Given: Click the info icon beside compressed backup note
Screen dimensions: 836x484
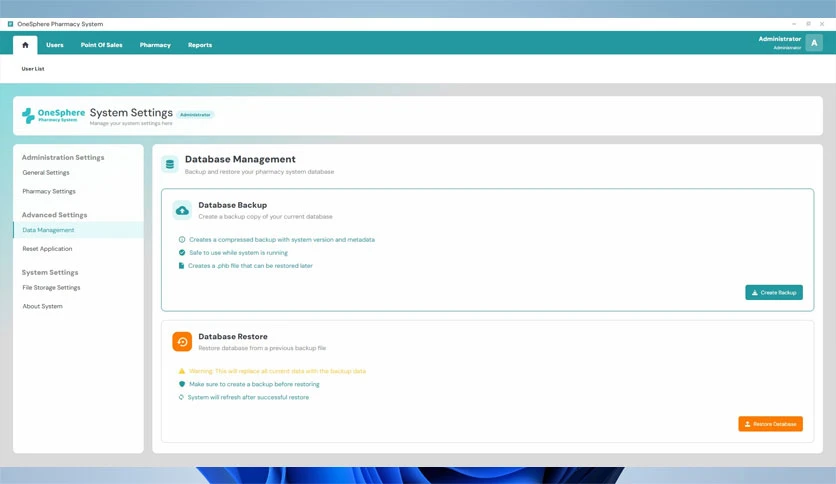Looking at the screenshot, I should coord(182,240).
